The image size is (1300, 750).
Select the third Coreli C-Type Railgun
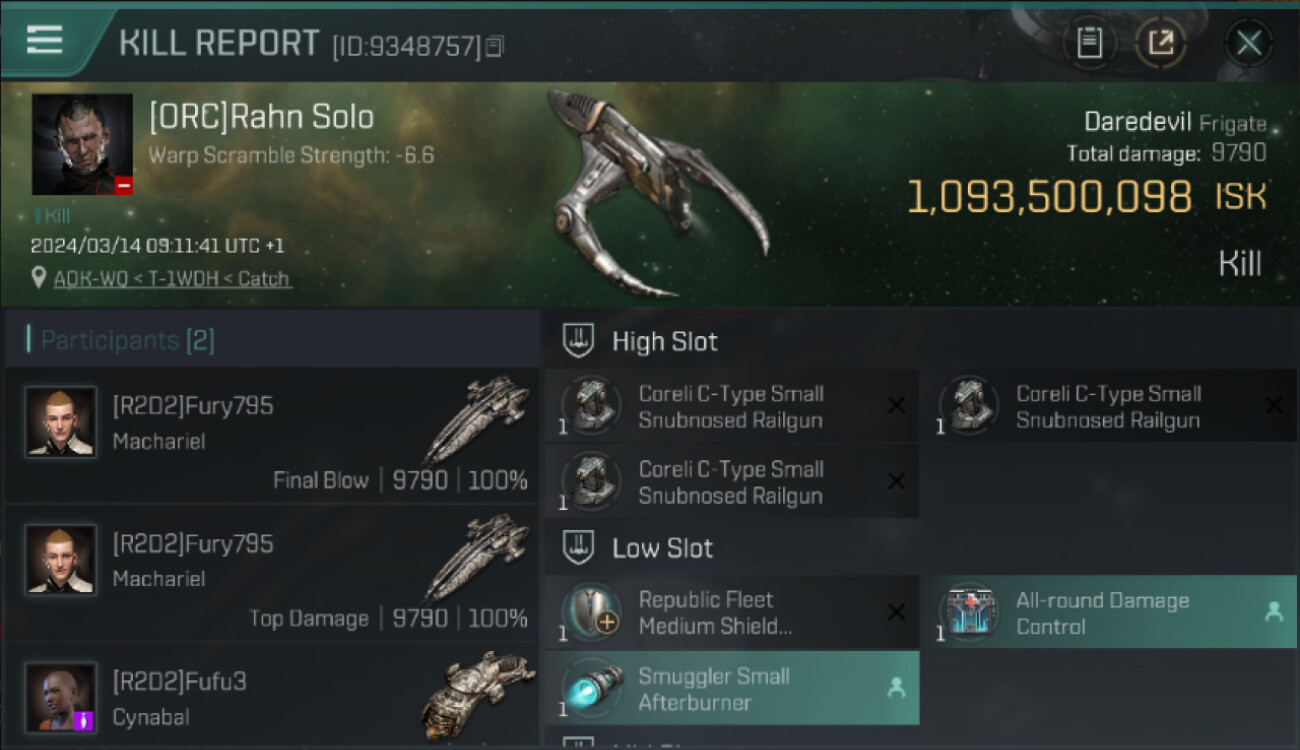click(731, 482)
